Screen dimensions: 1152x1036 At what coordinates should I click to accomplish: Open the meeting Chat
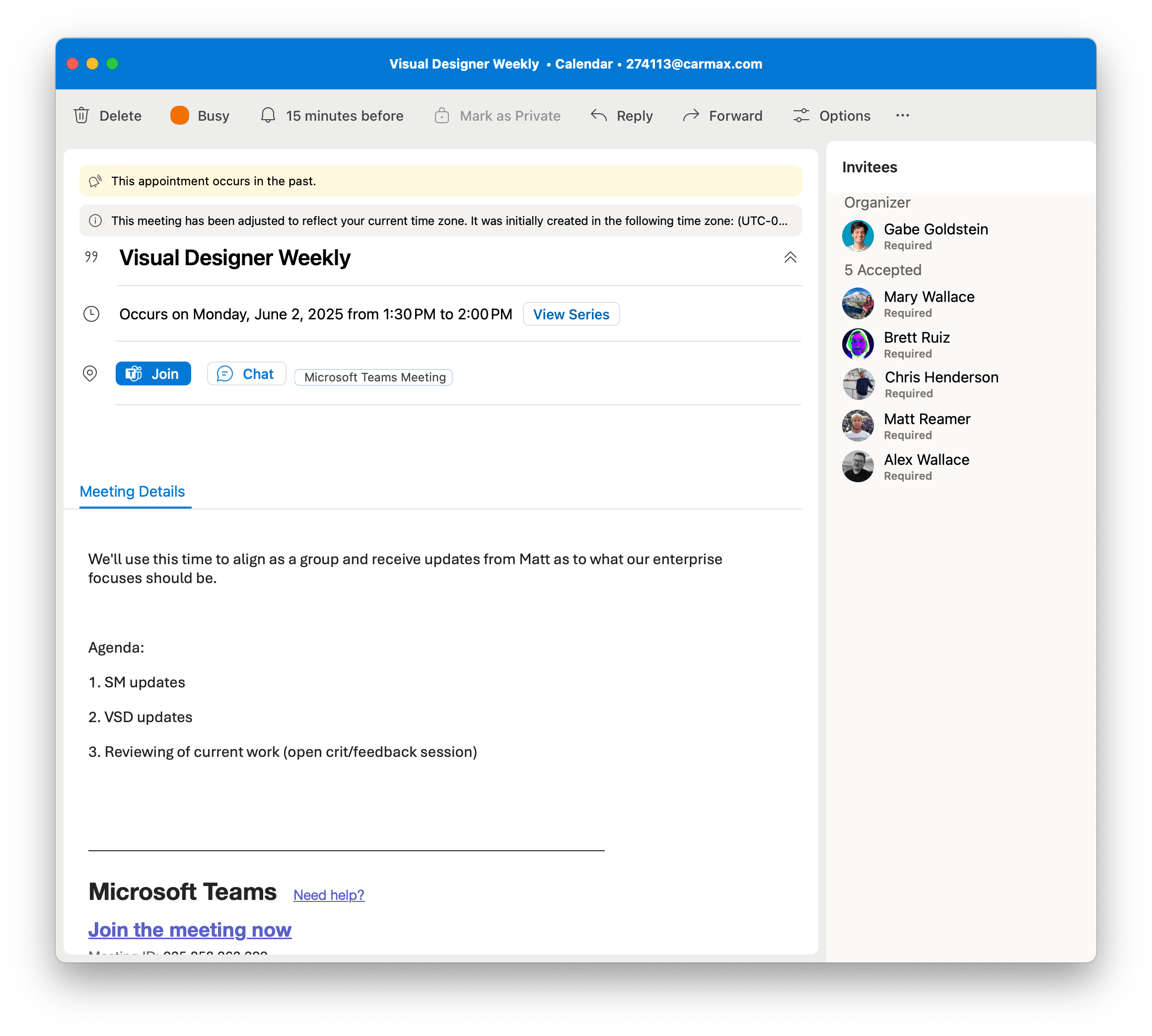246,374
